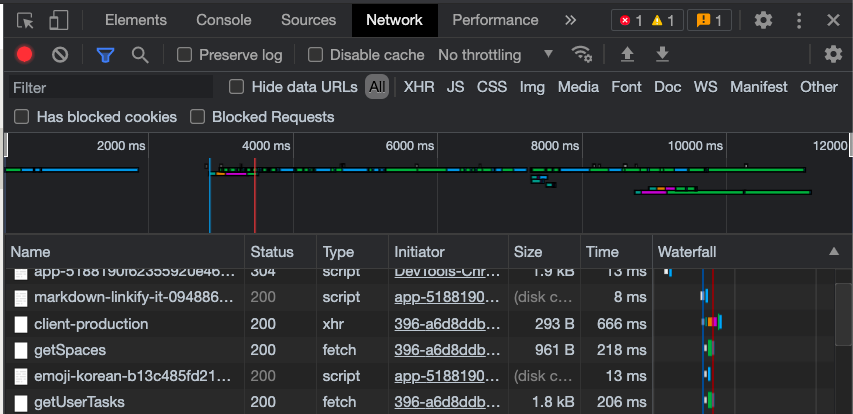Filter requests by JS

(455, 87)
